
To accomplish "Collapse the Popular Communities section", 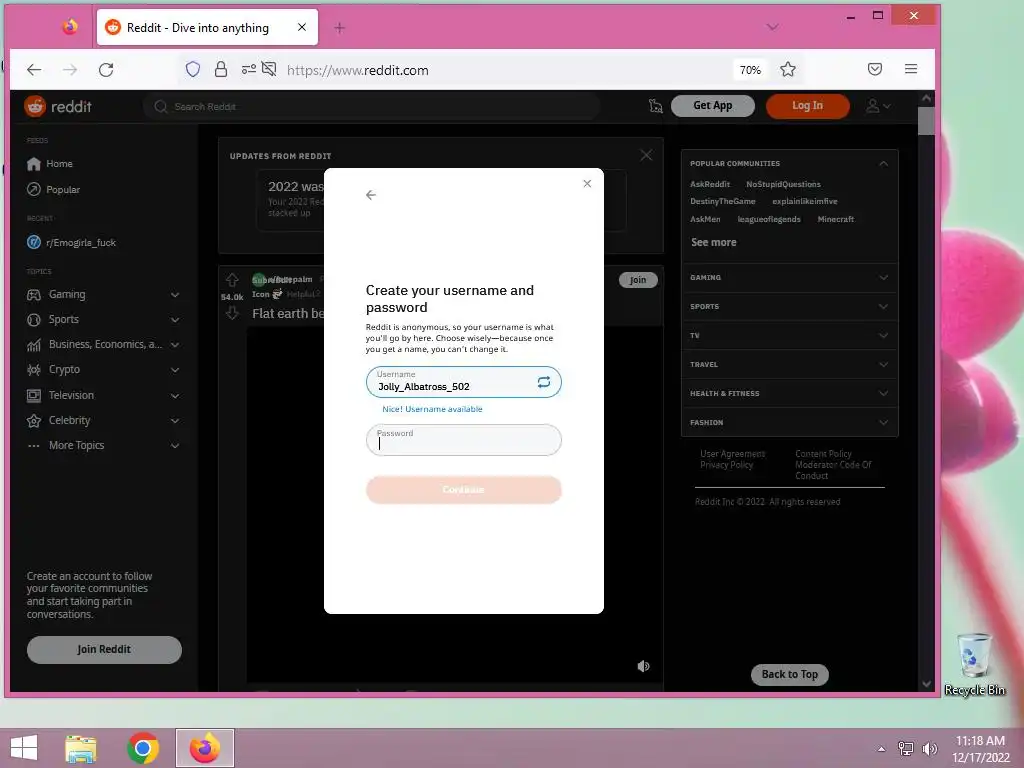I will (883, 163).
